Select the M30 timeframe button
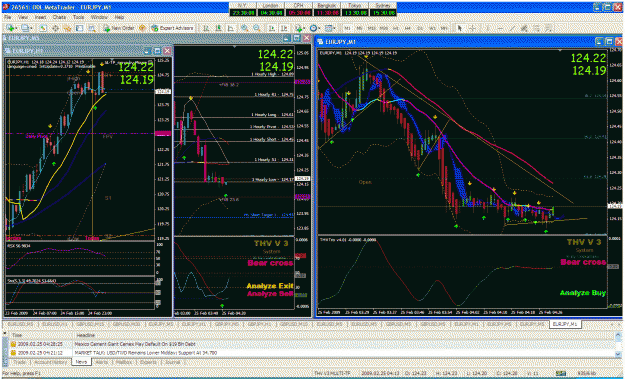 [x=383, y=28]
